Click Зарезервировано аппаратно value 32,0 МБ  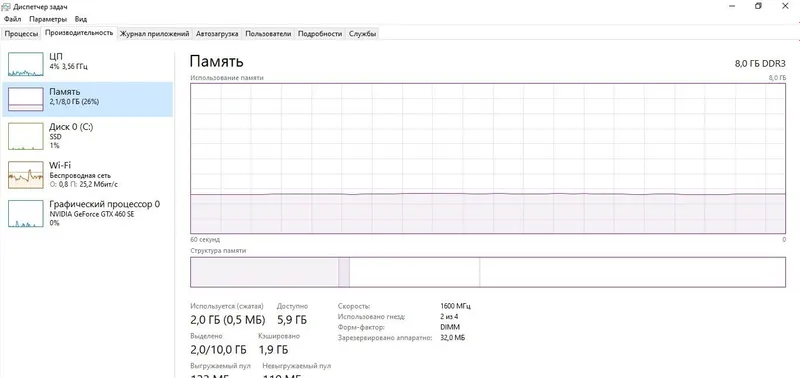pos(452,338)
